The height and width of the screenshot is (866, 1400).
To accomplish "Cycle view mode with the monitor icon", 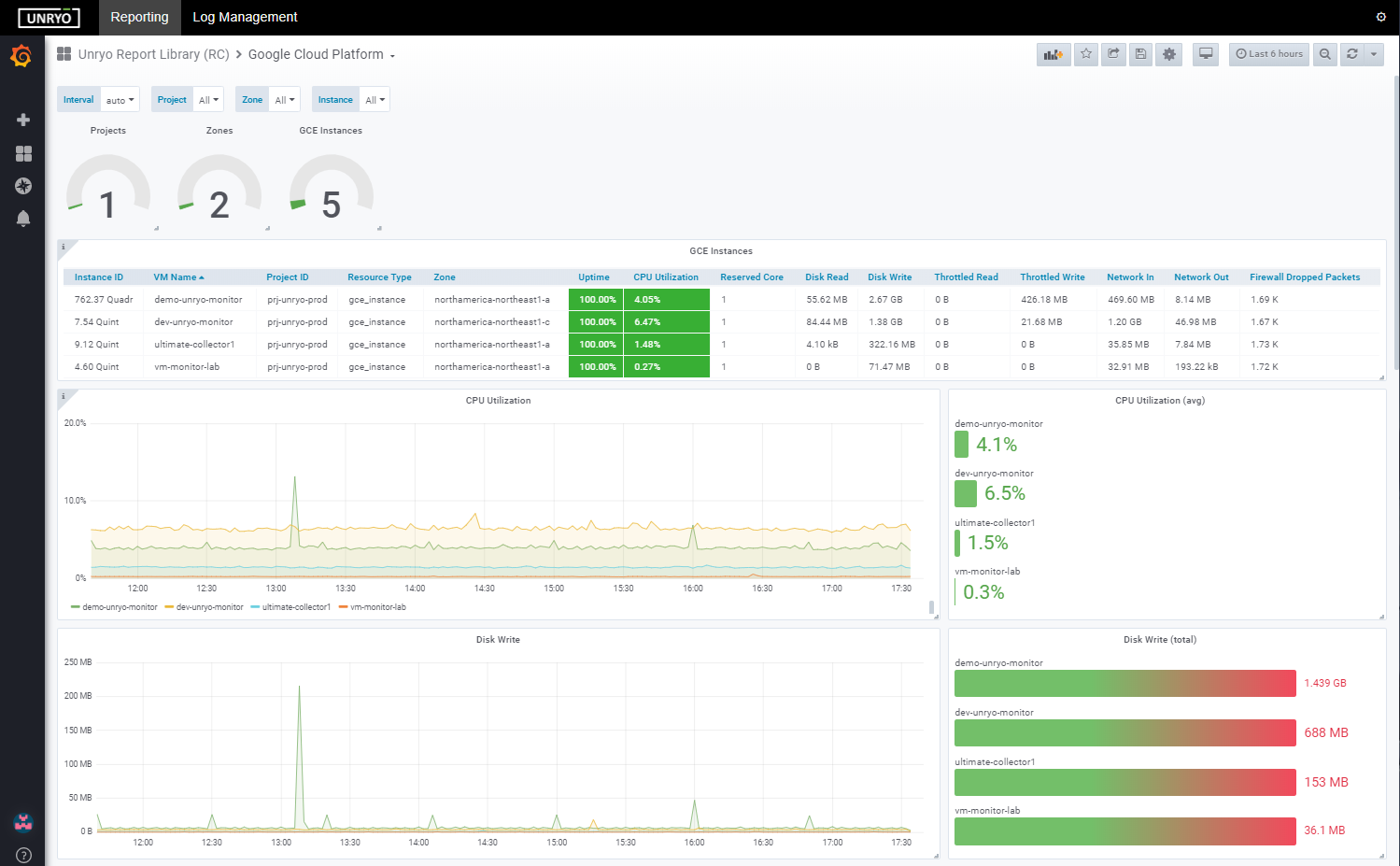I will [x=1206, y=54].
